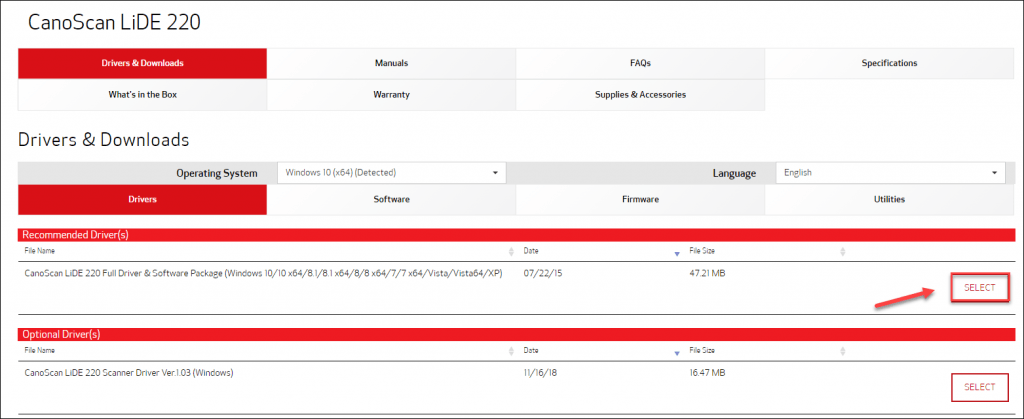Click the CanoScan LiDE 220 Full Driver package name
Screen dimensions: 1024x419
tap(263, 273)
